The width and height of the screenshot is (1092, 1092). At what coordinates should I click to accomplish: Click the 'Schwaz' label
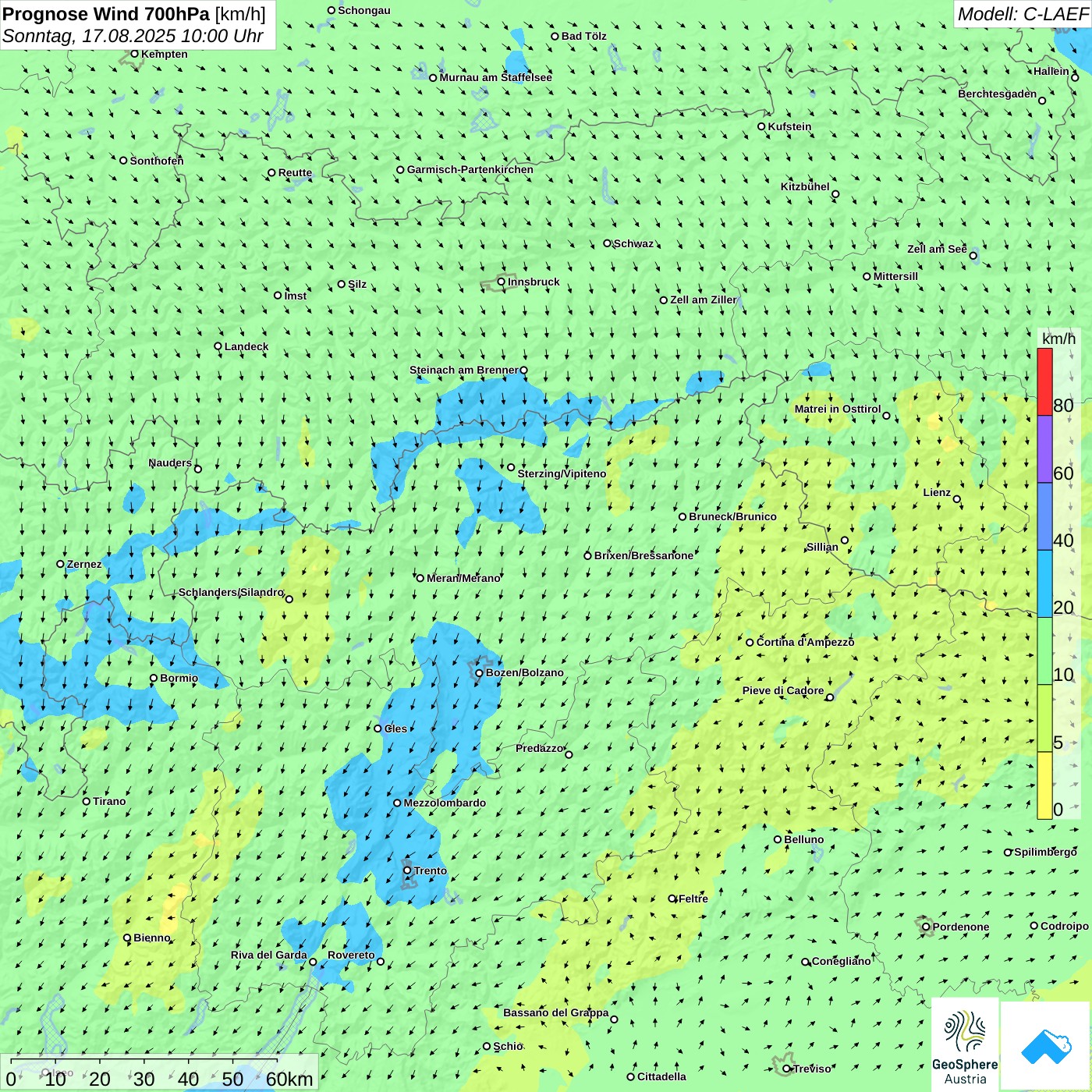[633, 243]
